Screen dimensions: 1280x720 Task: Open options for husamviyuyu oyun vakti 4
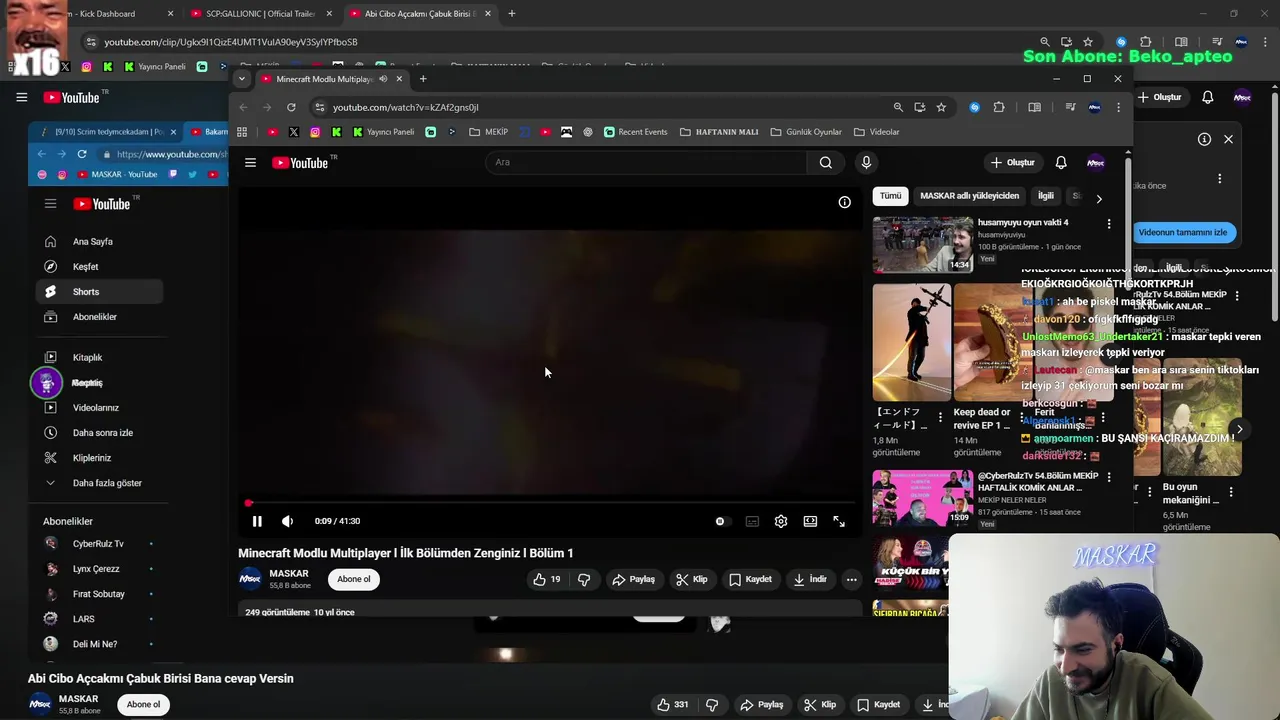pos(1108,224)
